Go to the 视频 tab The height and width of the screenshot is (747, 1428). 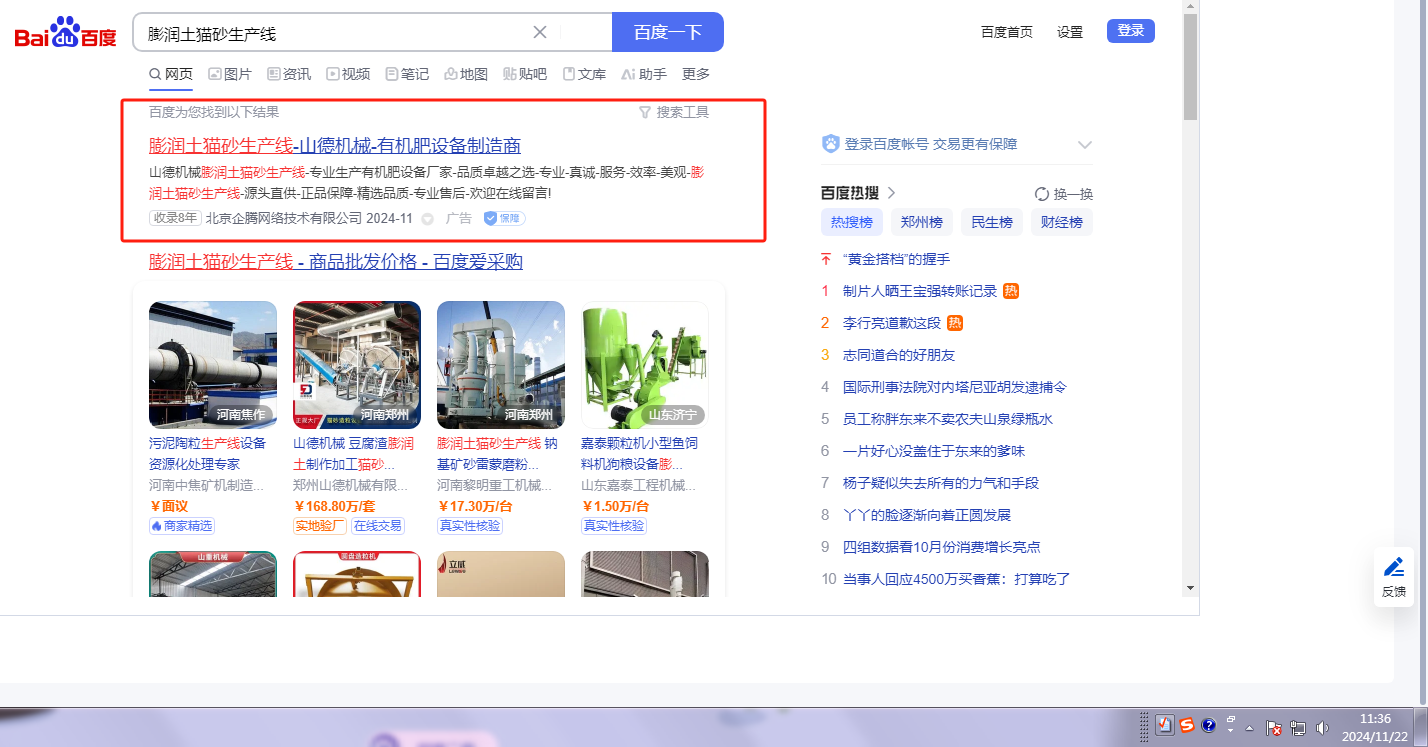click(x=348, y=74)
